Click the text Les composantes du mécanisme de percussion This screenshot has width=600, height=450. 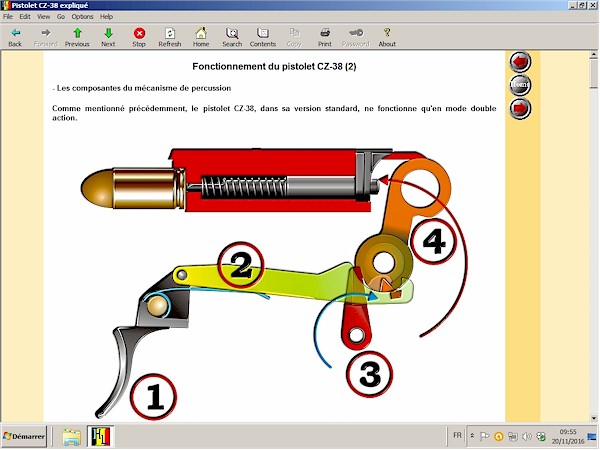[144, 88]
